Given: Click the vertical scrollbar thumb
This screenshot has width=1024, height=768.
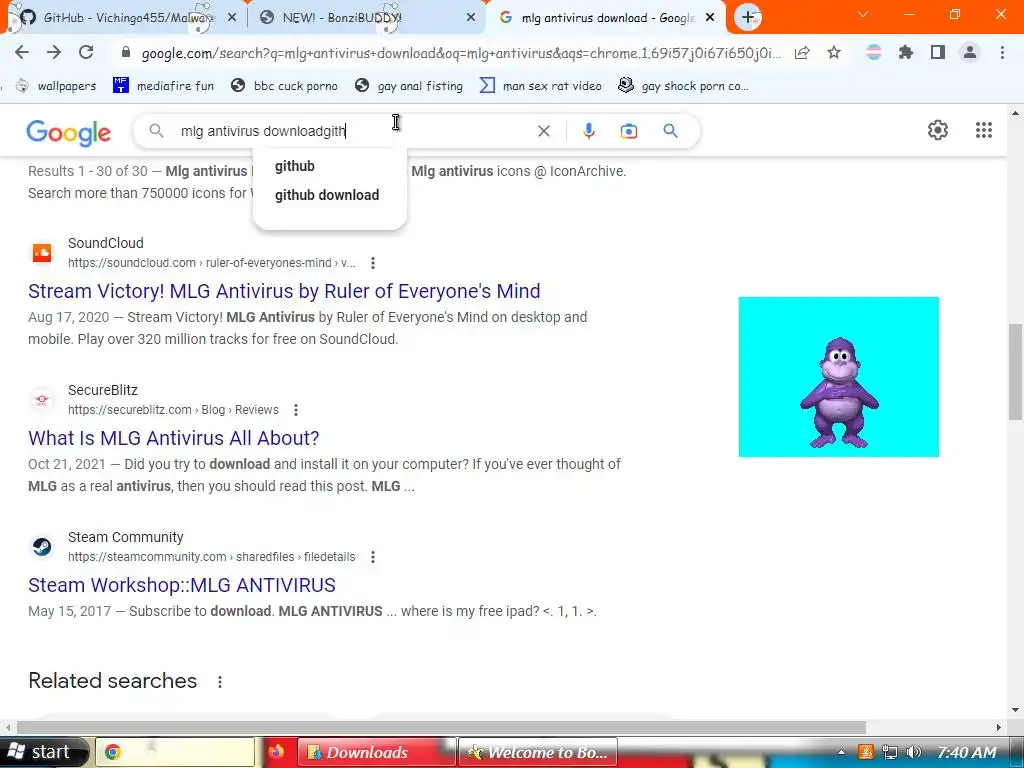Looking at the screenshot, I should click(x=1016, y=372).
